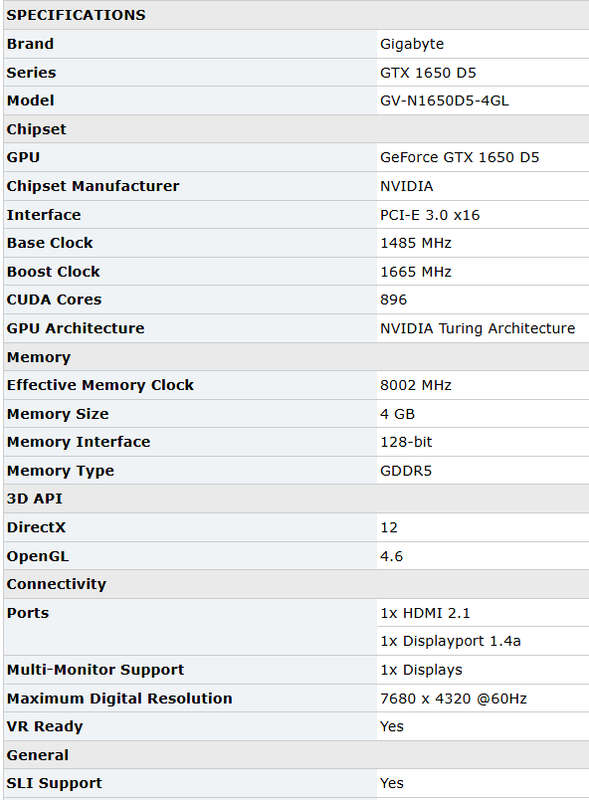Select the 128-bit value
Image resolution: width=589 pixels, height=800 pixels.
pos(406,442)
